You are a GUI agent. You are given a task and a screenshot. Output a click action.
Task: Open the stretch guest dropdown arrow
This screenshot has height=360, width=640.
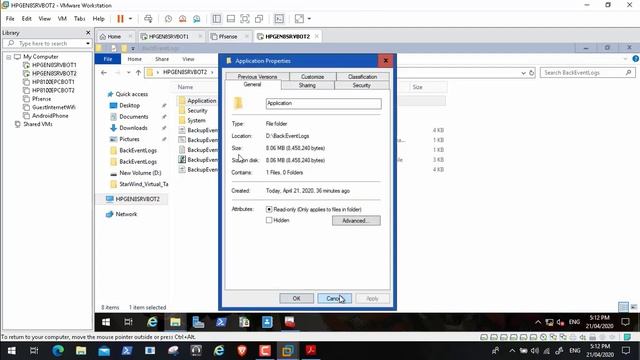click(x=309, y=19)
